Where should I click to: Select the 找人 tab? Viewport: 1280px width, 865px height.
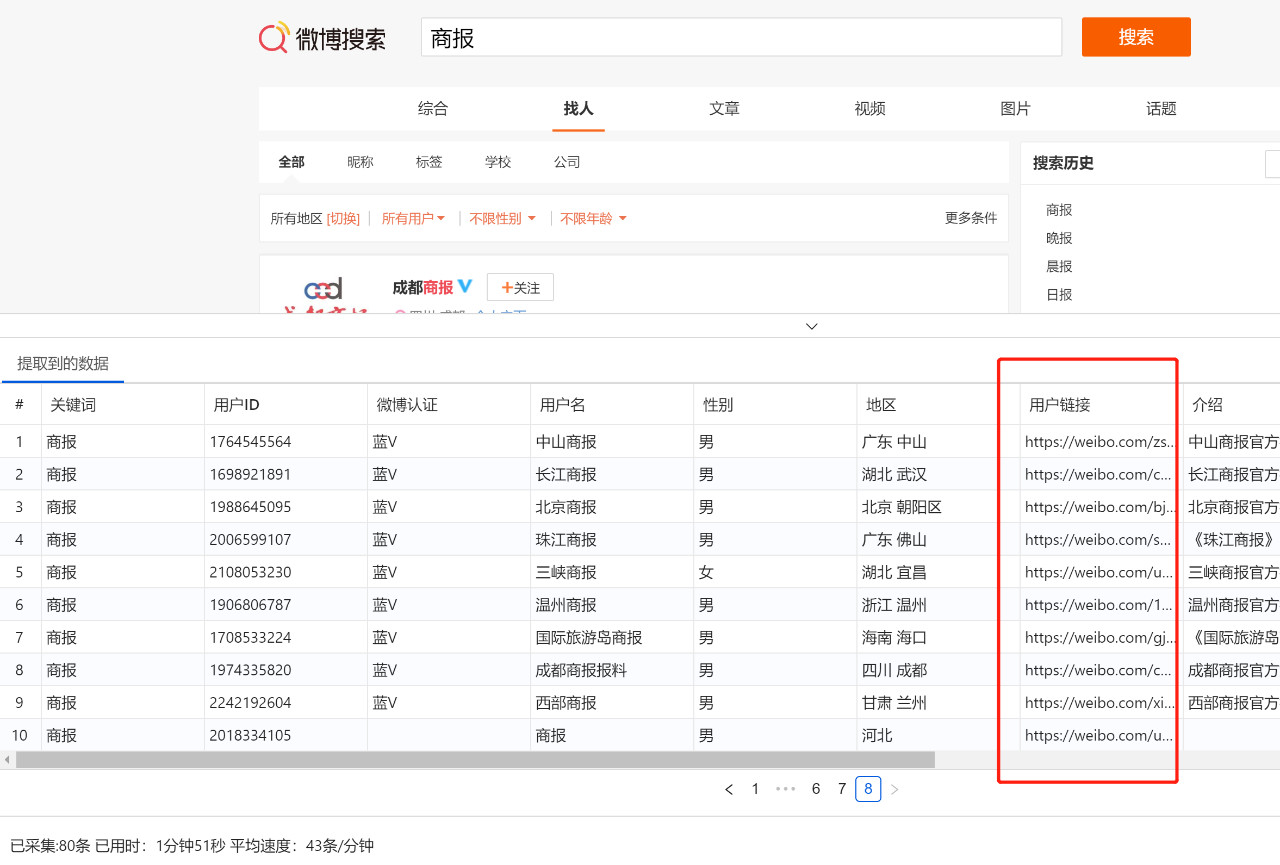[x=578, y=109]
